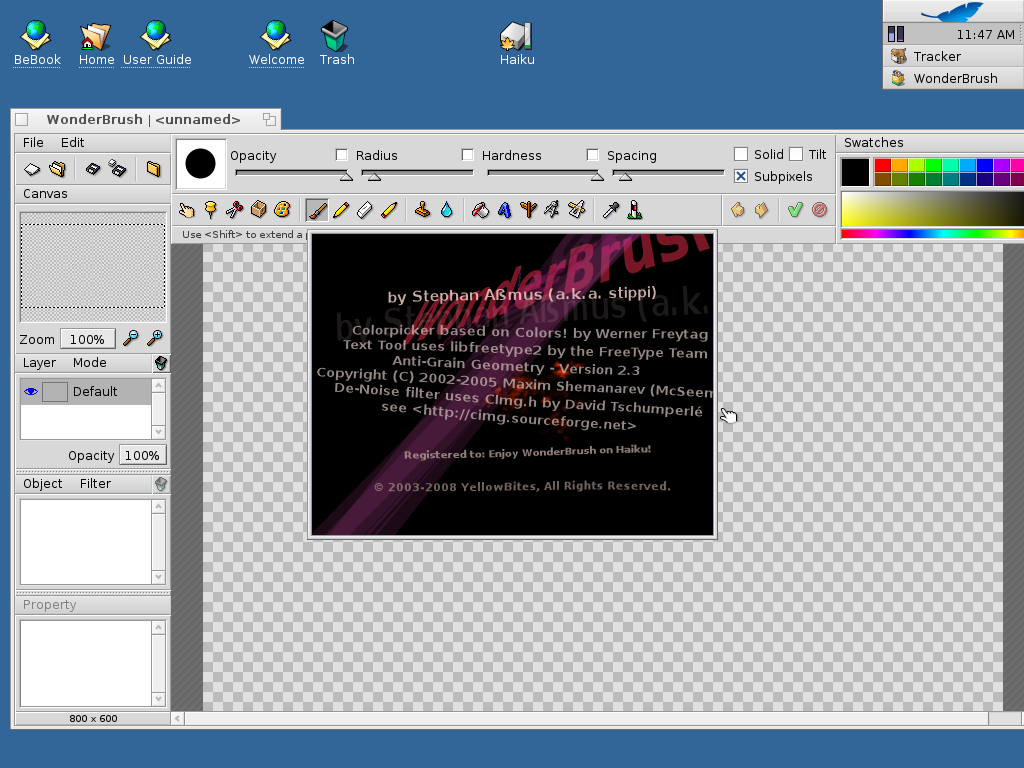Image resolution: width=1024 pixels, height=768 pixels.
Task: Enable the Solid checkbox
Action: point(741,154)
